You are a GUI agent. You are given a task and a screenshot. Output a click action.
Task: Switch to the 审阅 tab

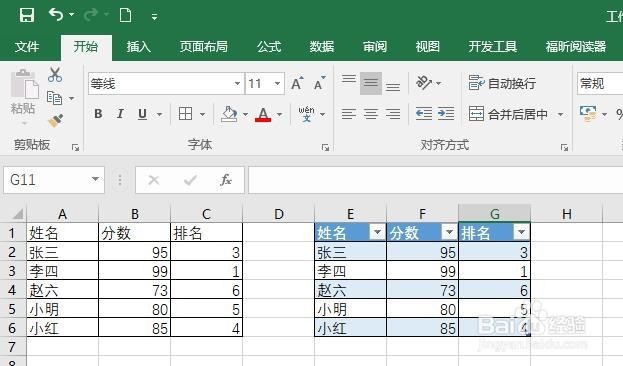(x=375, y=47)
